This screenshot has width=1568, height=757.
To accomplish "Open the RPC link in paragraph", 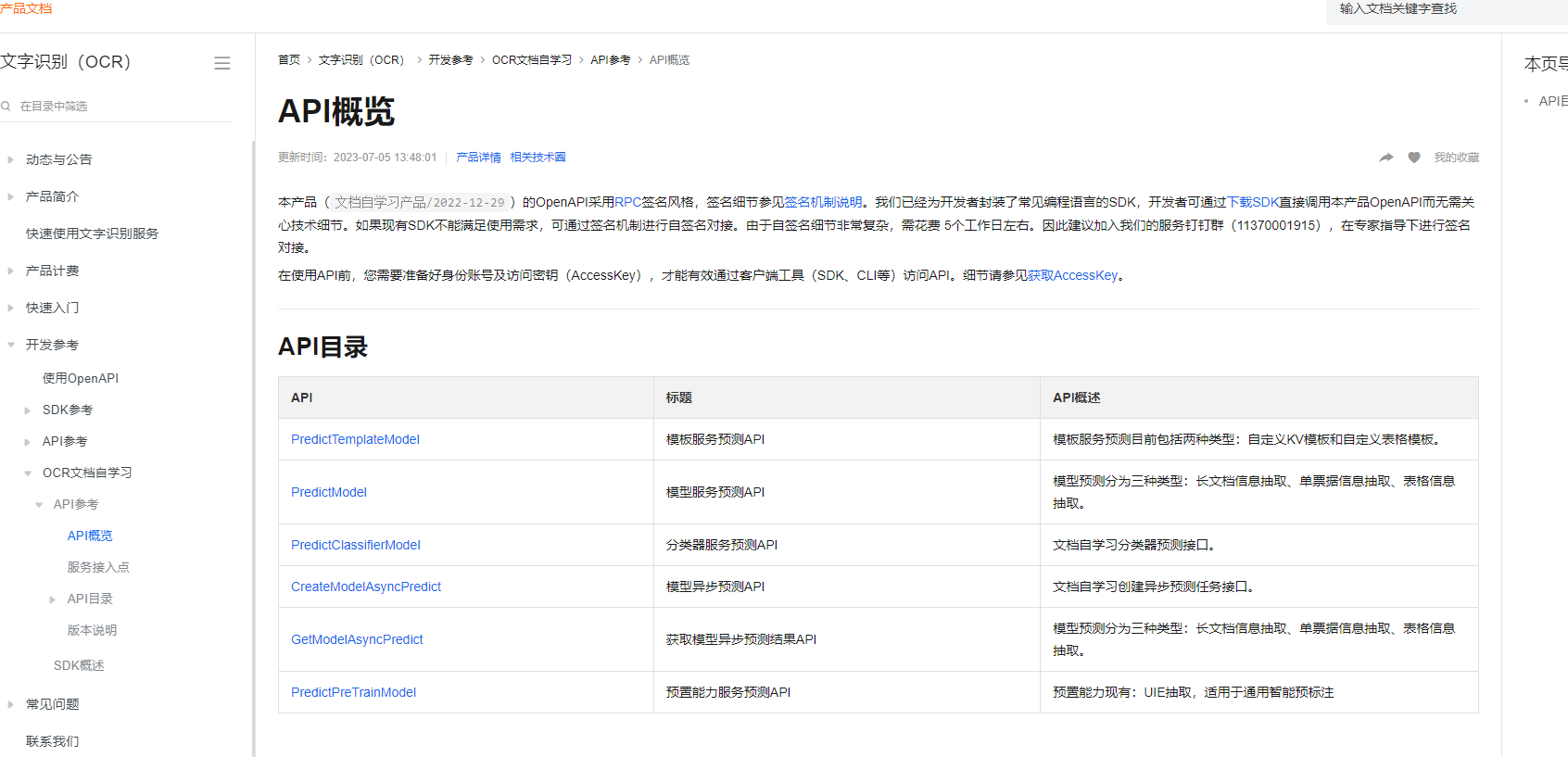I will [628, 202].
